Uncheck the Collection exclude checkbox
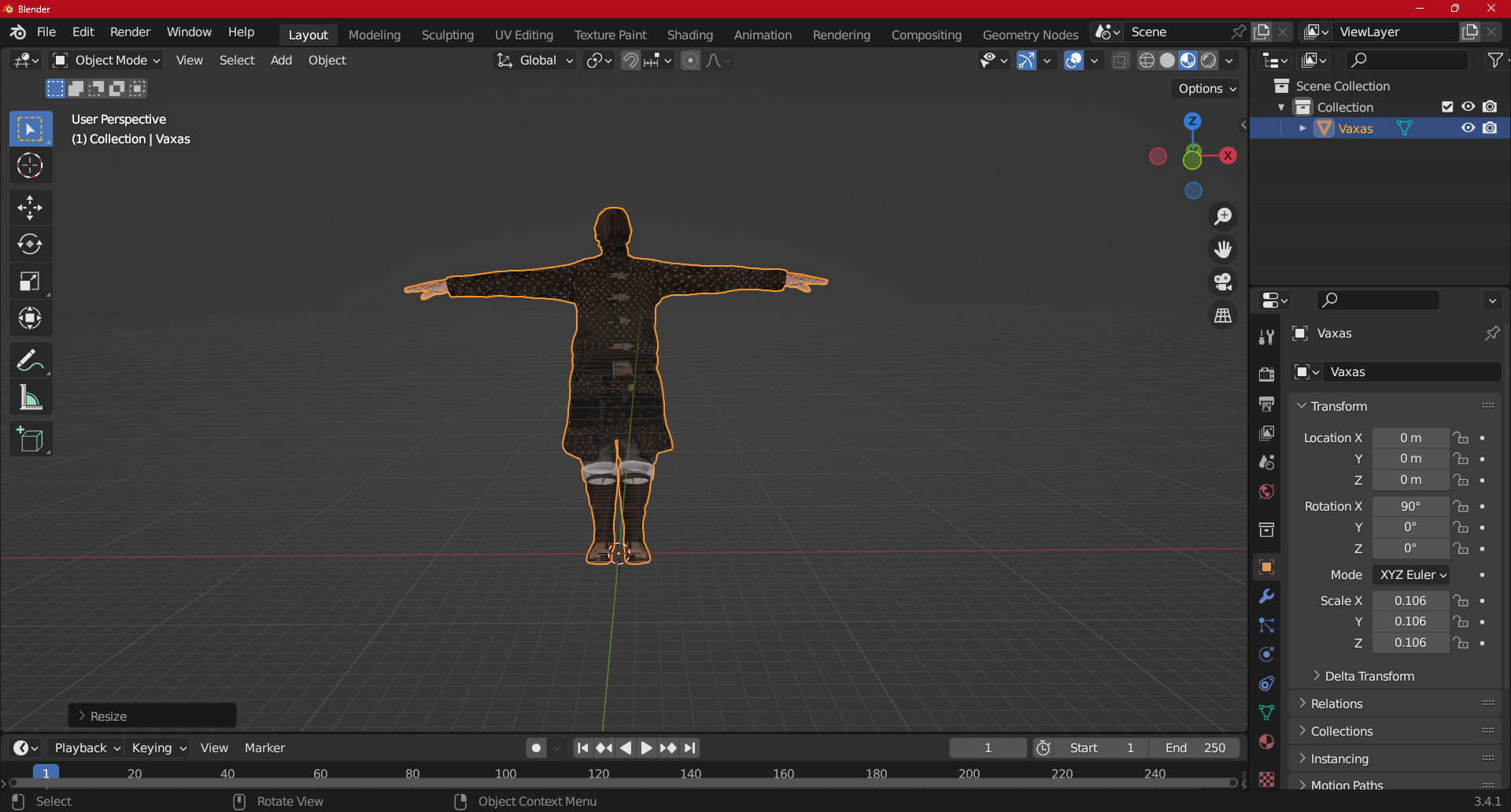This screenshot has width=1511, height=812. [1446, 107]
